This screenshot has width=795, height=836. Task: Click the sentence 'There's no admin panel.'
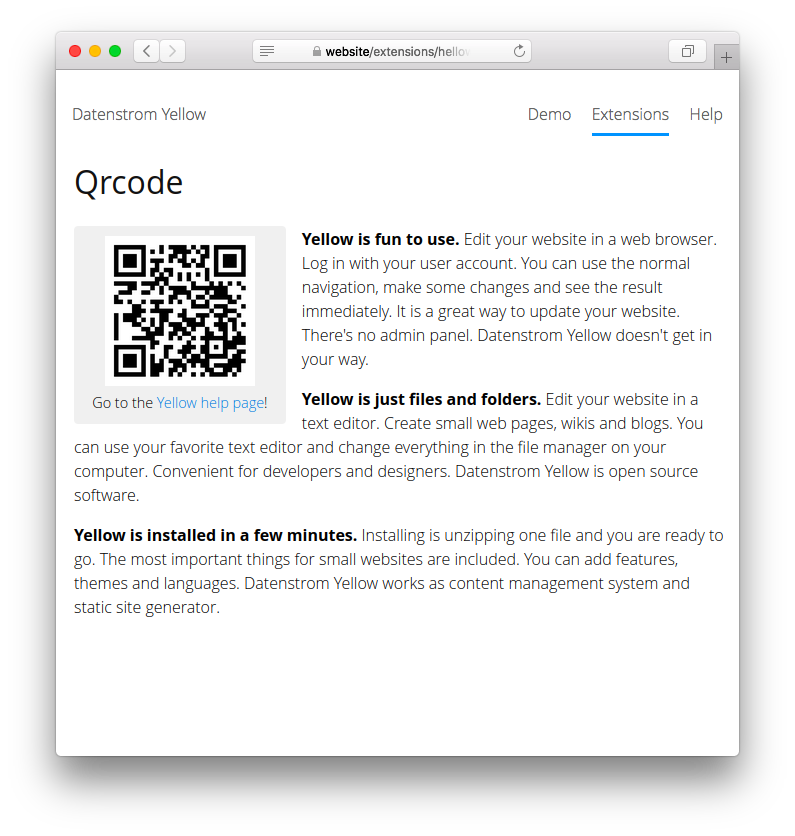pyautogui.click(x=387, y=335)
